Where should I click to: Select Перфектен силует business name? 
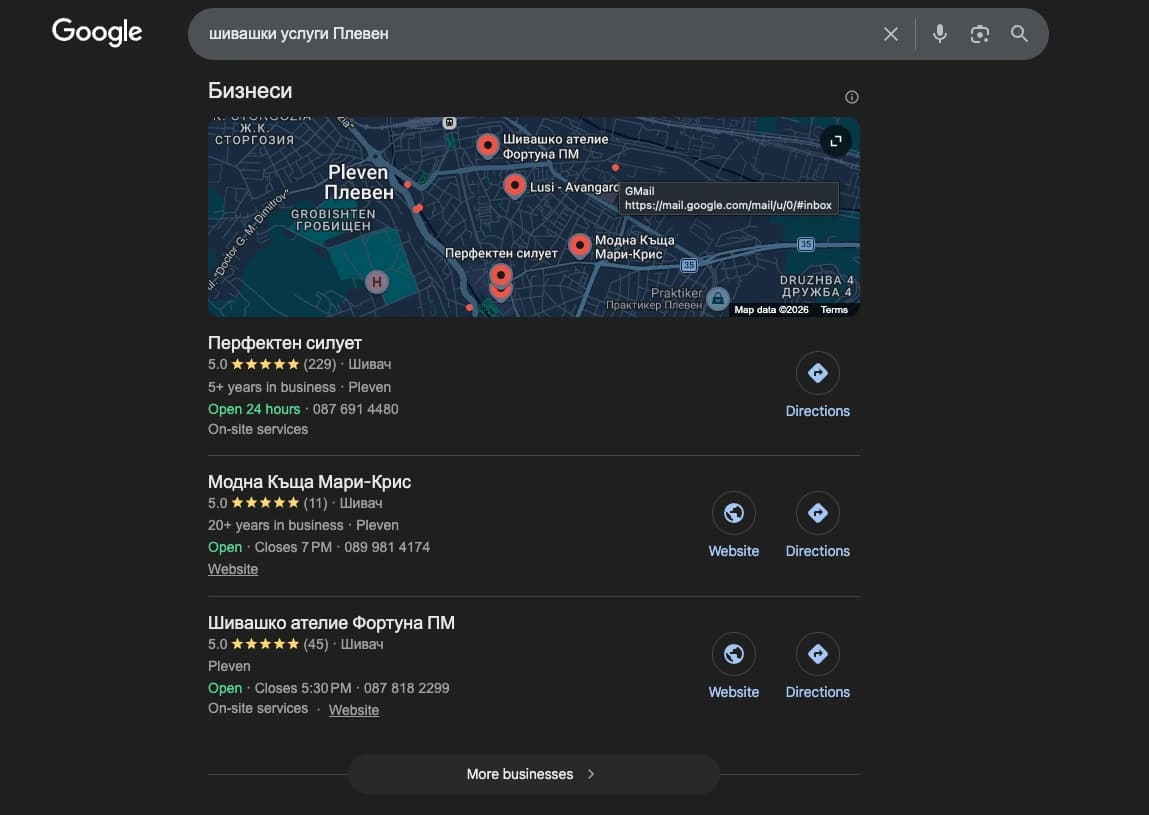click(x=284, y=342)
